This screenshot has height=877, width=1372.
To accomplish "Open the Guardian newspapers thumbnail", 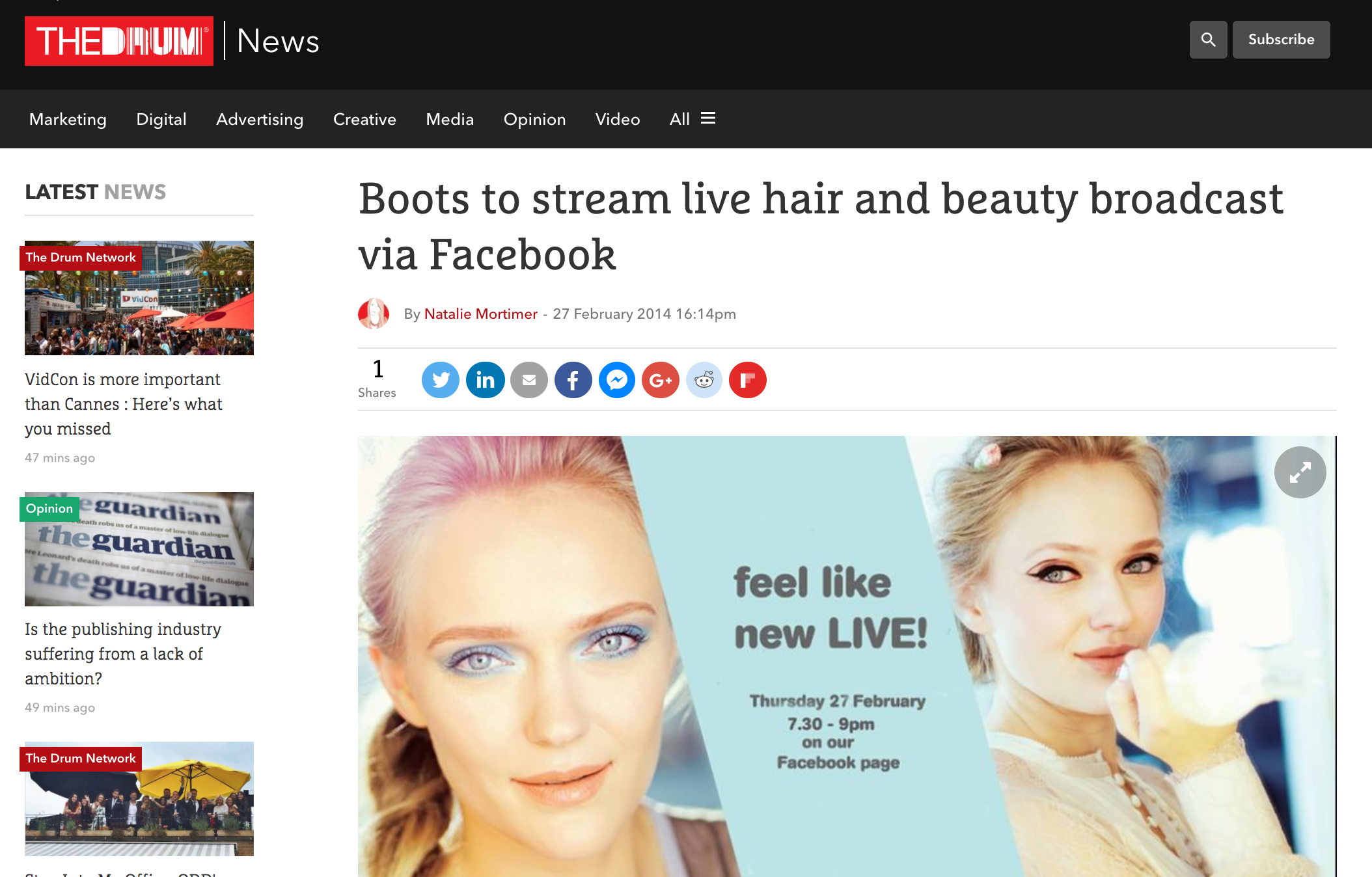I will click(x=139, y=549).
